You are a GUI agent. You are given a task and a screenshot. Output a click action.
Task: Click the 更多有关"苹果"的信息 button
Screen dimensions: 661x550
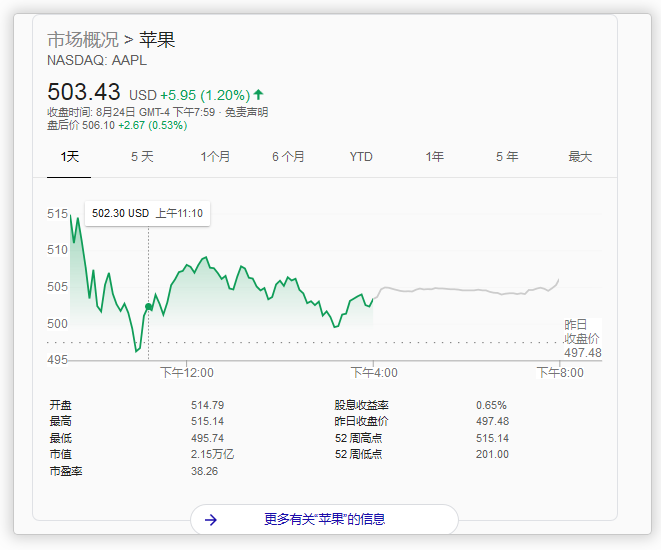pos(324,519)
